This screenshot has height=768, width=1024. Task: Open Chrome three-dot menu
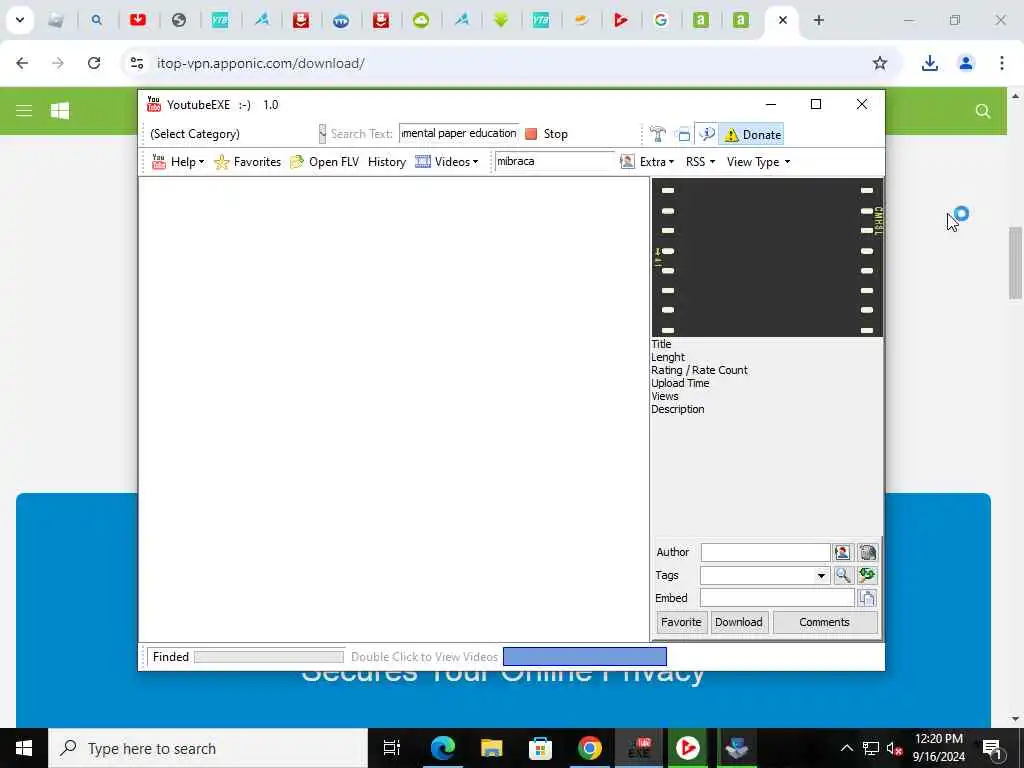point(1001,63)
